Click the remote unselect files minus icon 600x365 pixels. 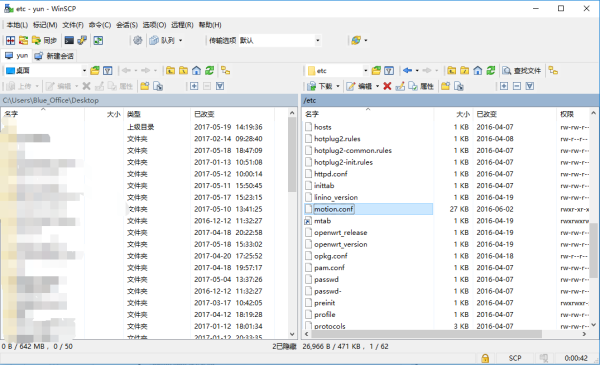coord(517,86)
